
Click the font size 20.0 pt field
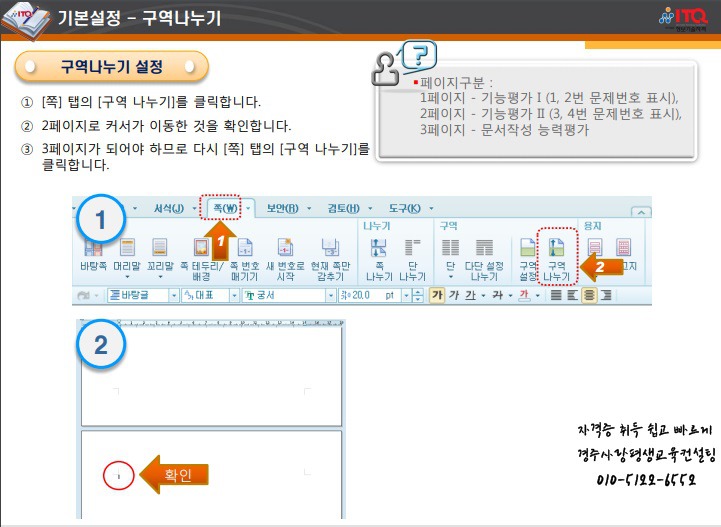point(370,295)
